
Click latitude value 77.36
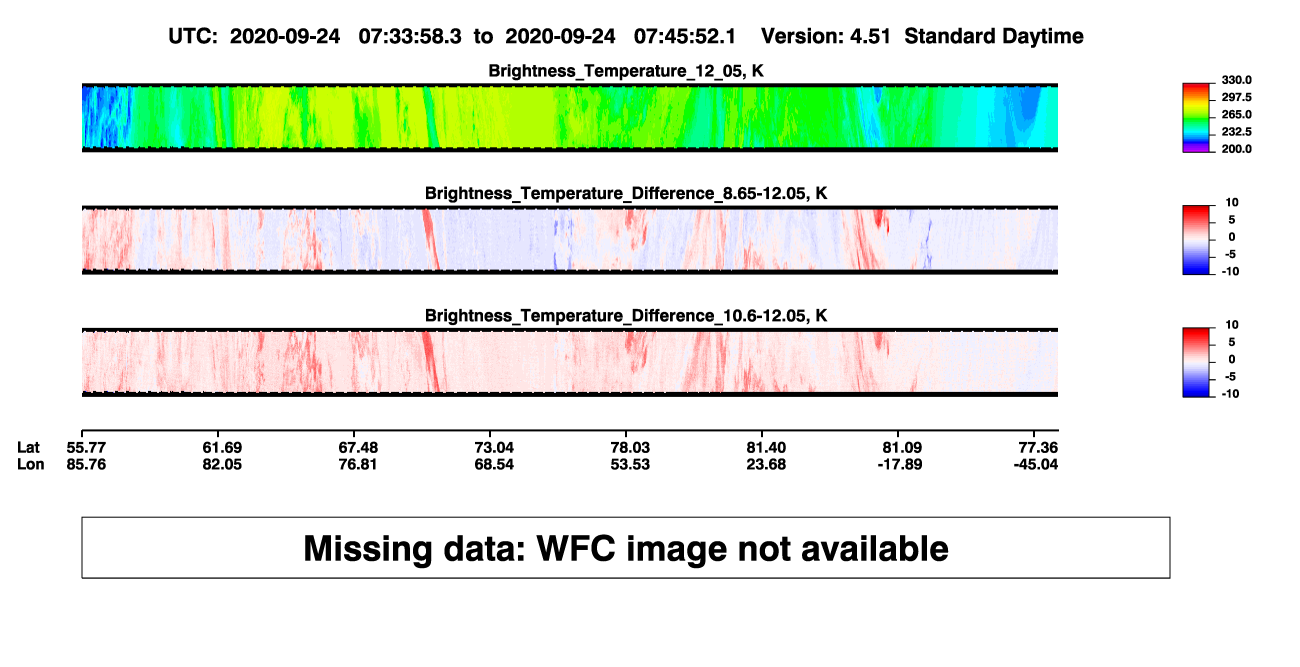(x=1038, y=448)
